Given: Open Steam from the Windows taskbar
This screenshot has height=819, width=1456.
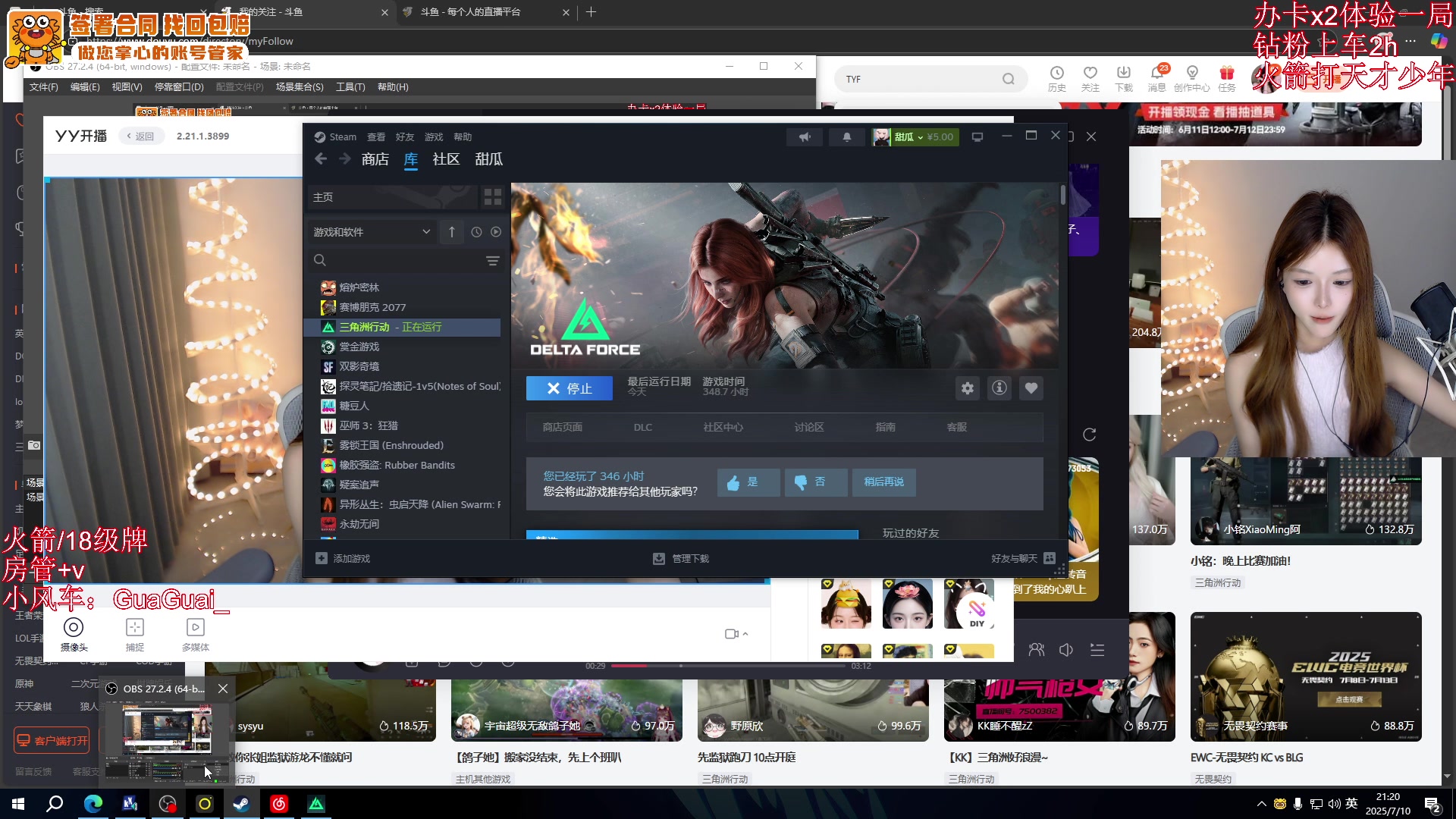Looking at the screenshot, I should pyautogui.click(x=242, y=804).
